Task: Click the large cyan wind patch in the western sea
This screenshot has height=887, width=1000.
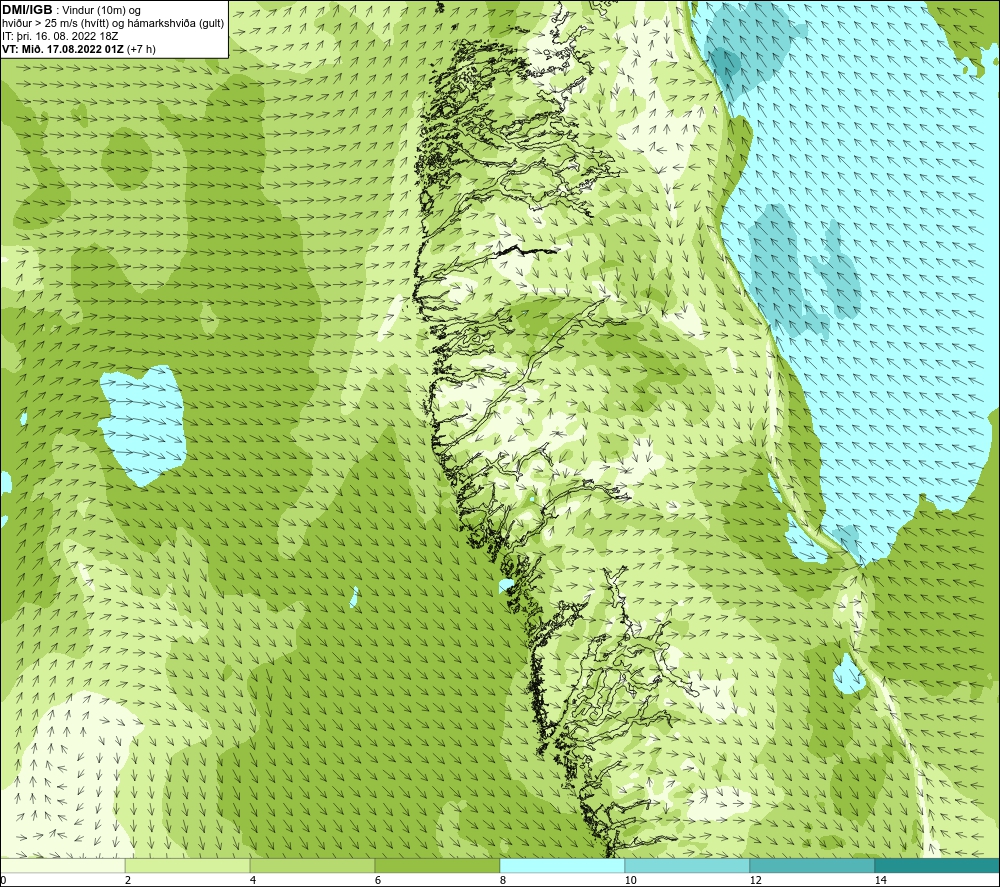Action: (142, 424)
